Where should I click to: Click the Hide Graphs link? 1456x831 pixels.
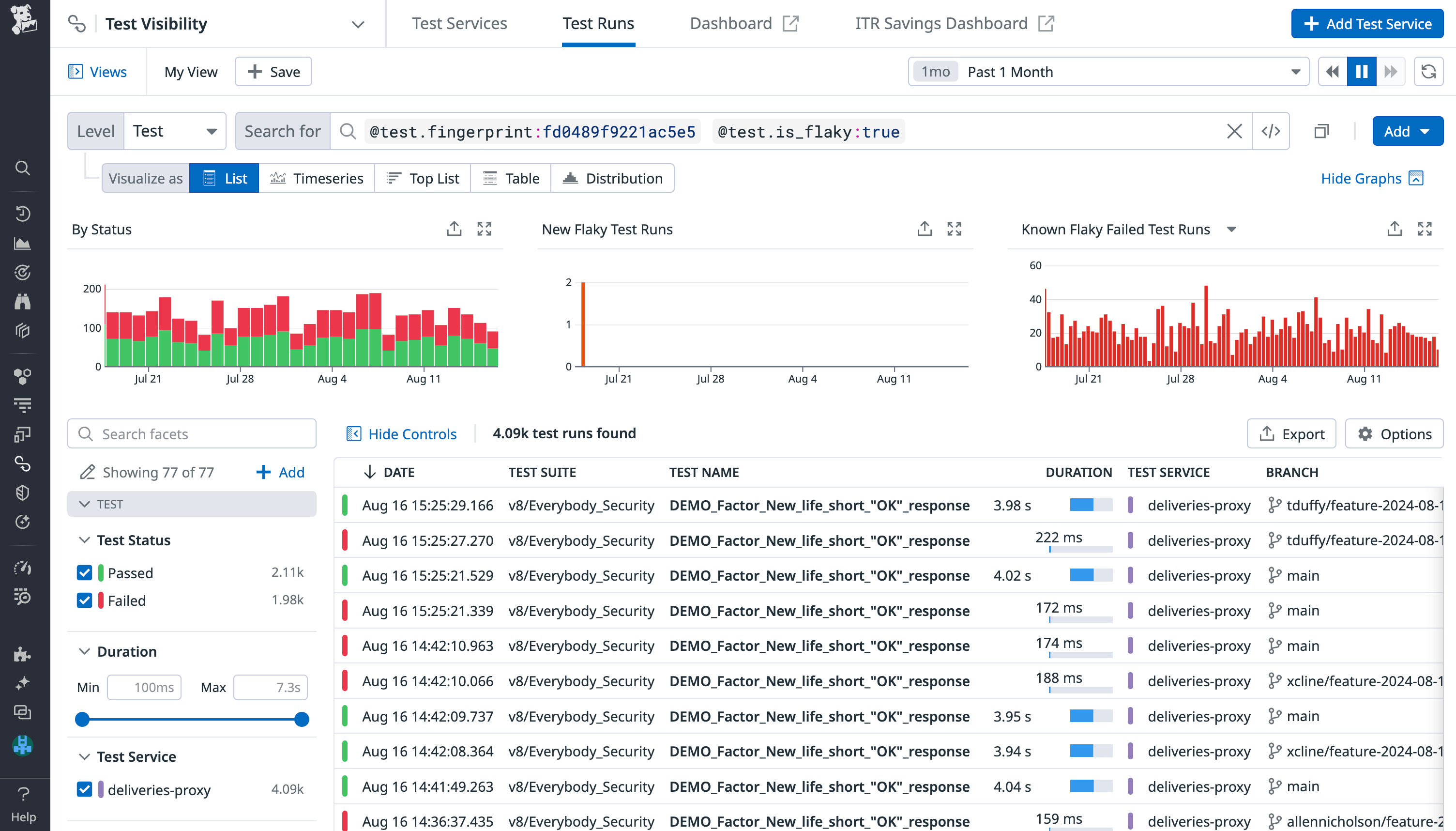pos(1362,178)
